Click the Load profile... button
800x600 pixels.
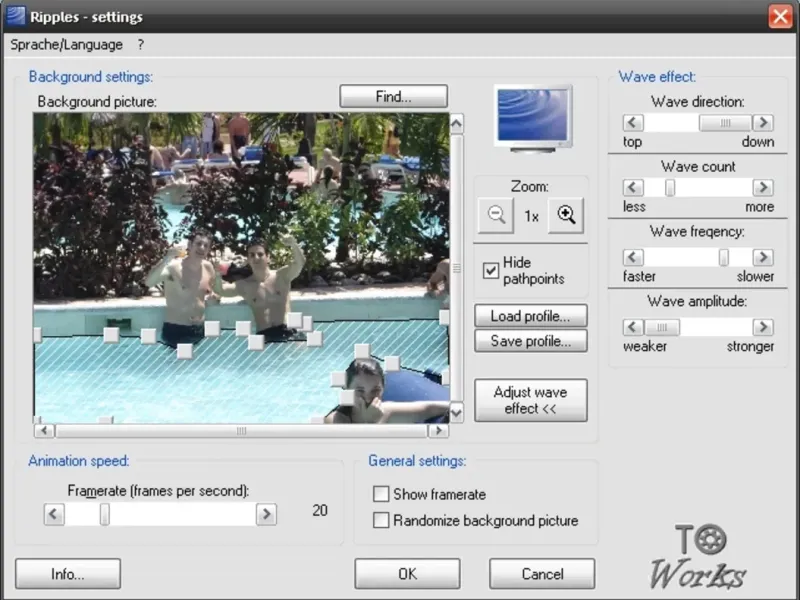(531, 316)
